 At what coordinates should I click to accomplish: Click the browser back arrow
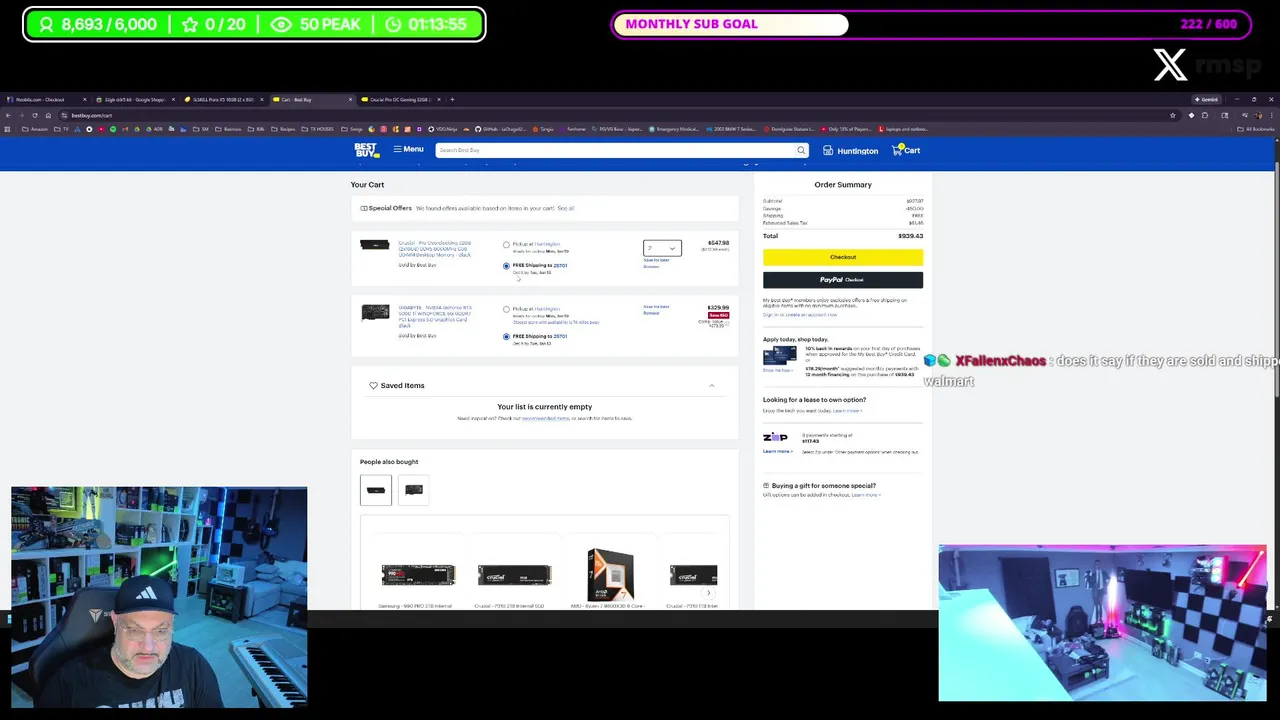8,115
